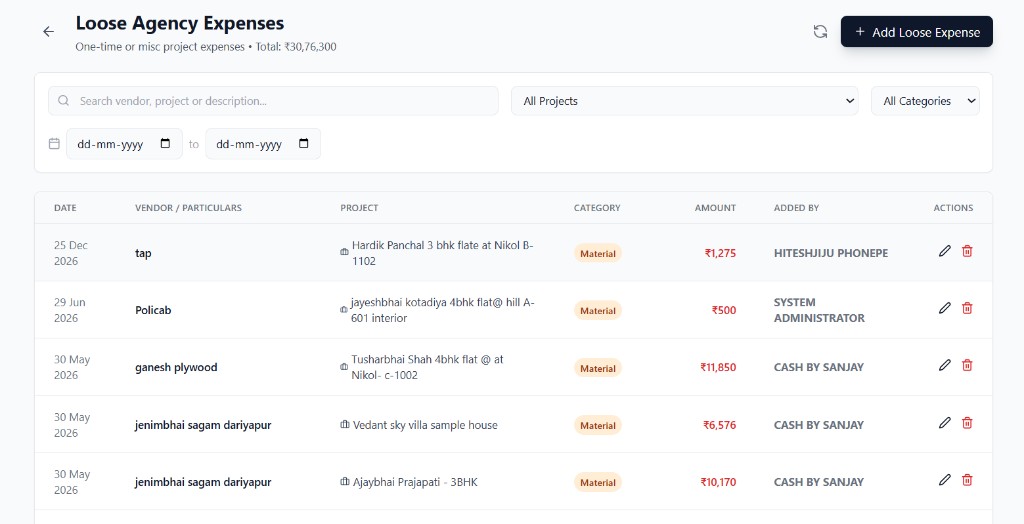Click the magnifier icon in the search box

(63, 101)
